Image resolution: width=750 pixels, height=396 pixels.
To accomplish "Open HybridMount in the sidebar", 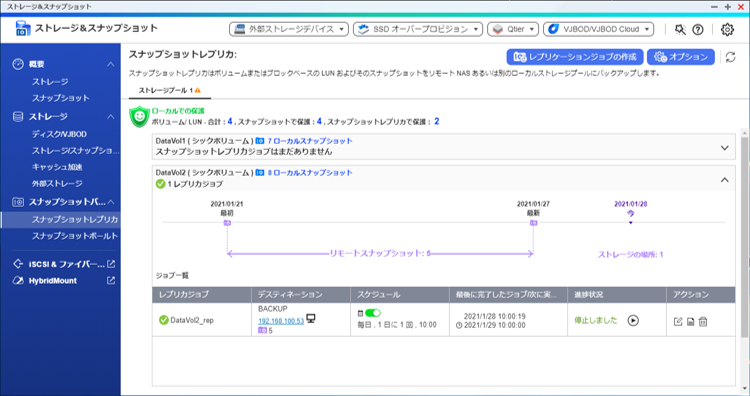I will pos(53,281).
